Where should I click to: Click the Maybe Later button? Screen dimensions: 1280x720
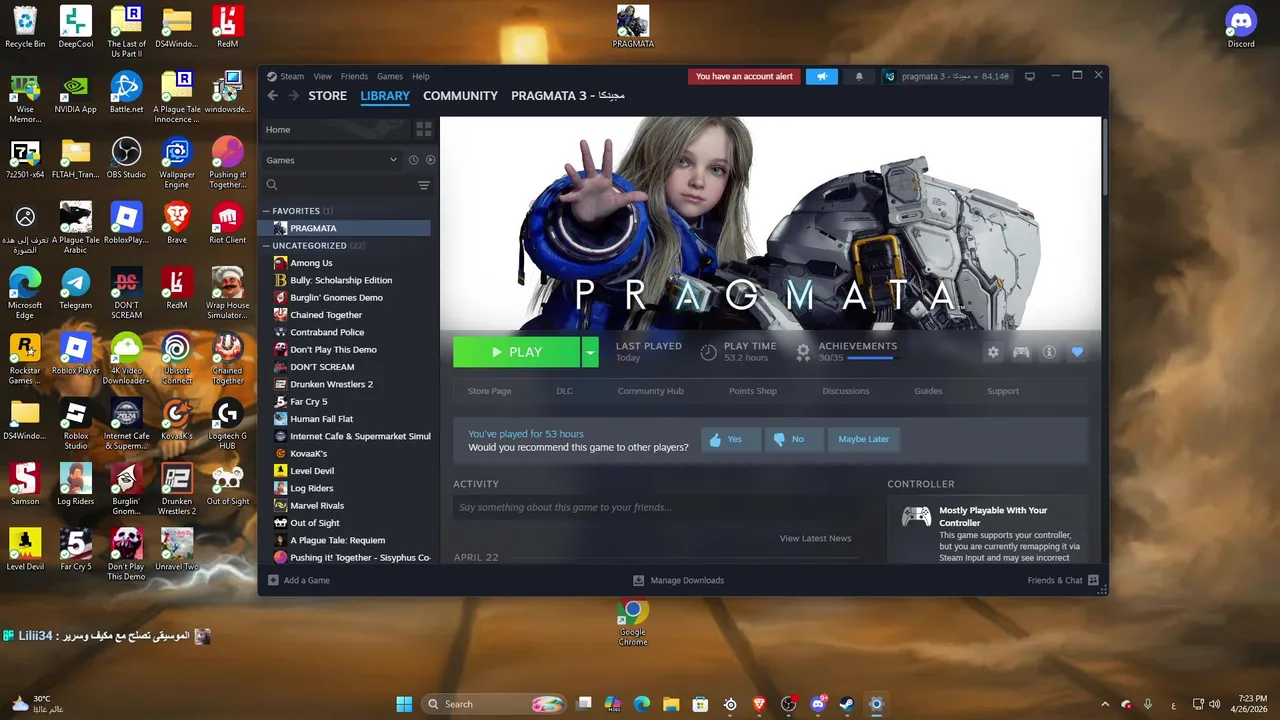(864, 439)
